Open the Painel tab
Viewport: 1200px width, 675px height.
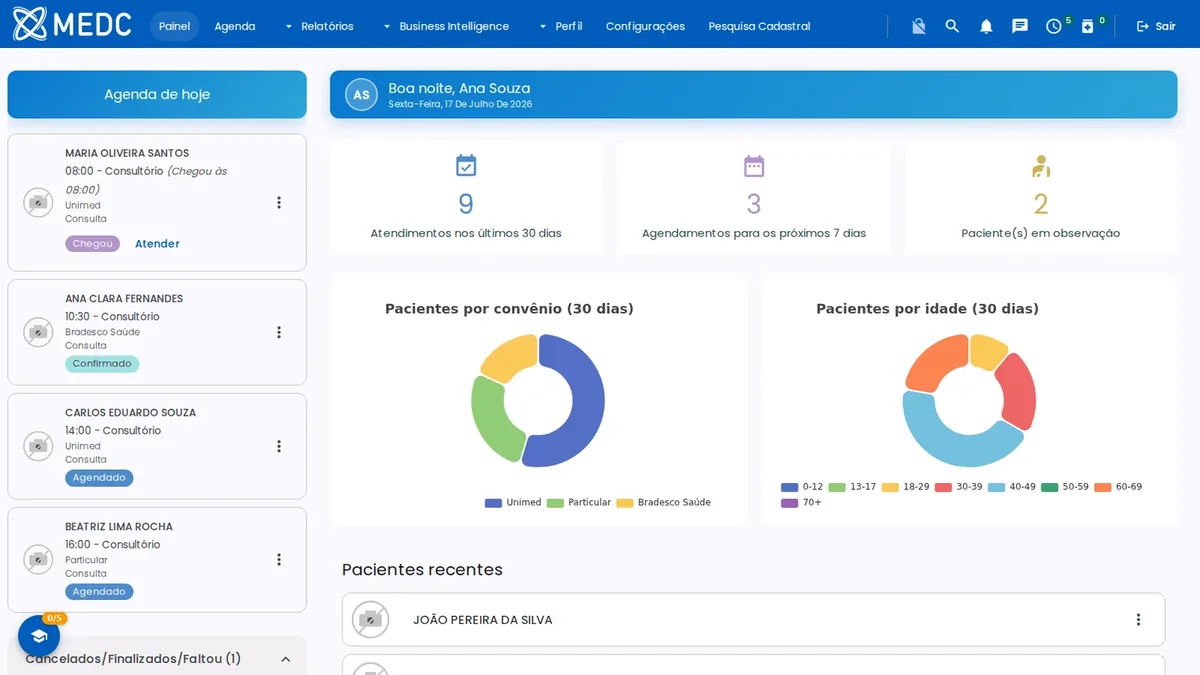174,26
